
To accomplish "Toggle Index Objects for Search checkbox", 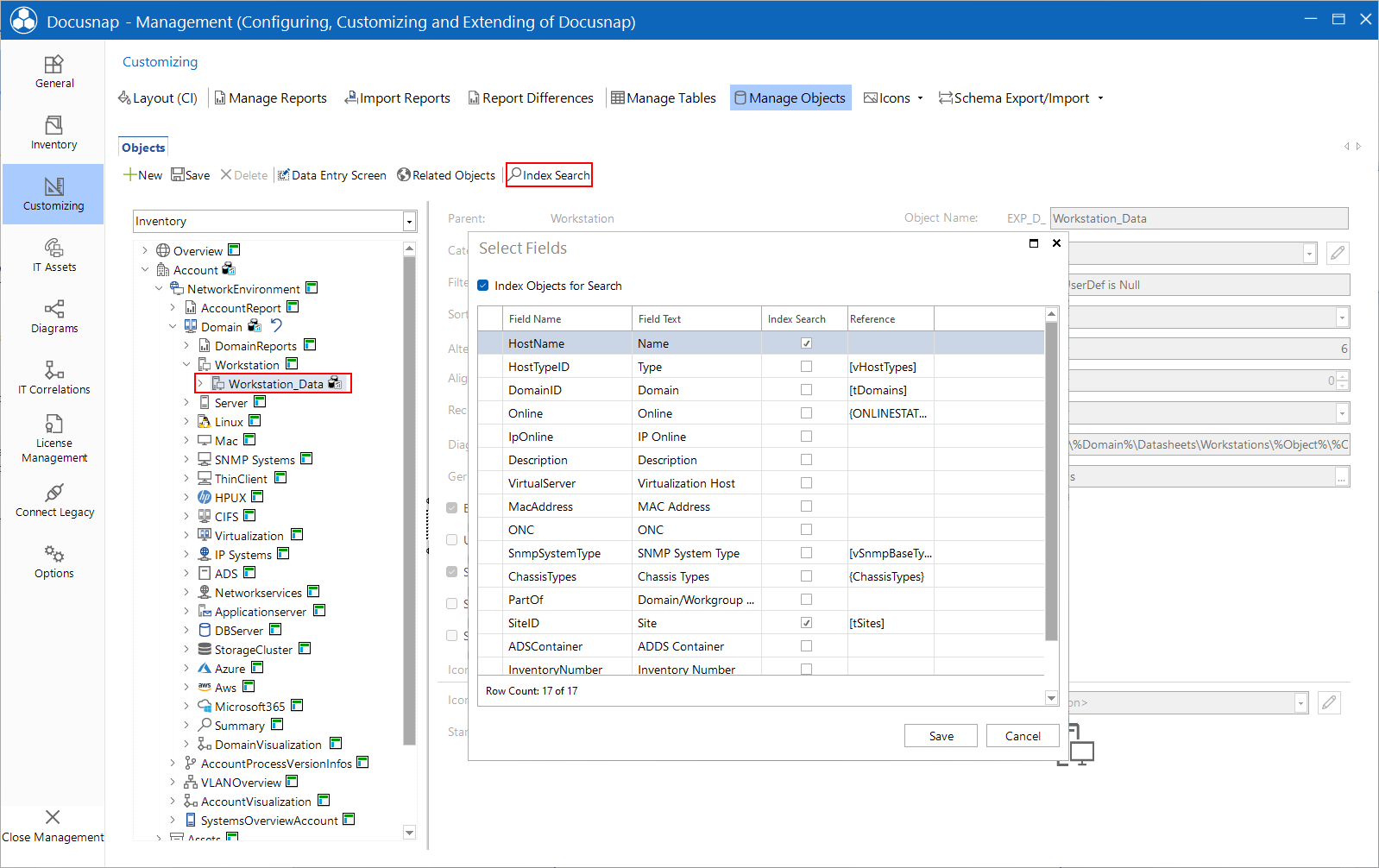I will tap(483, 286).
